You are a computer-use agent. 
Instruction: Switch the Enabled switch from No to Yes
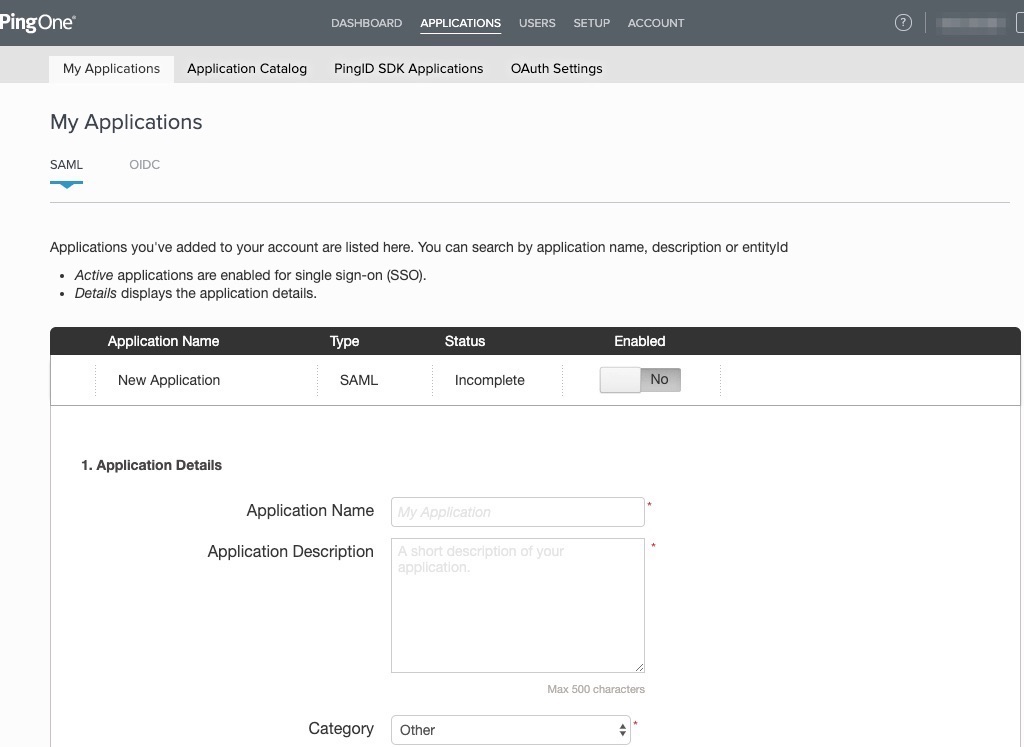click(618, 379)
